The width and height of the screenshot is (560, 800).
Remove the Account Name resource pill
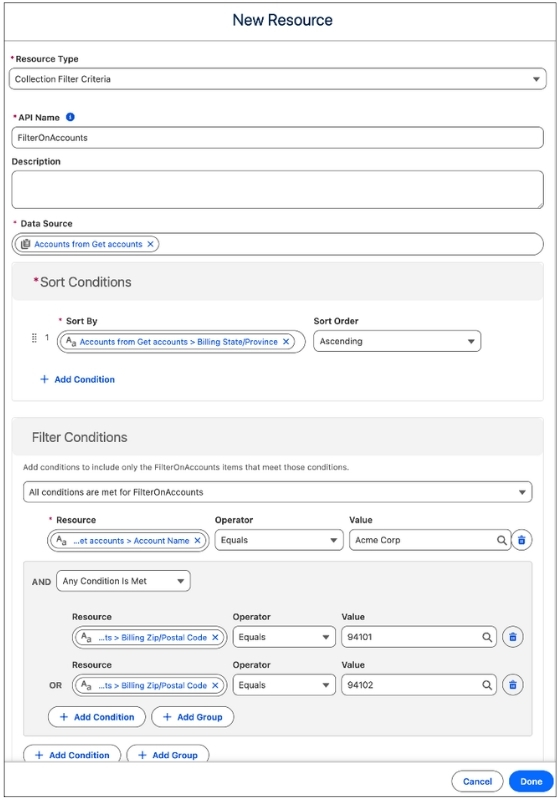[x=197, y=540]
